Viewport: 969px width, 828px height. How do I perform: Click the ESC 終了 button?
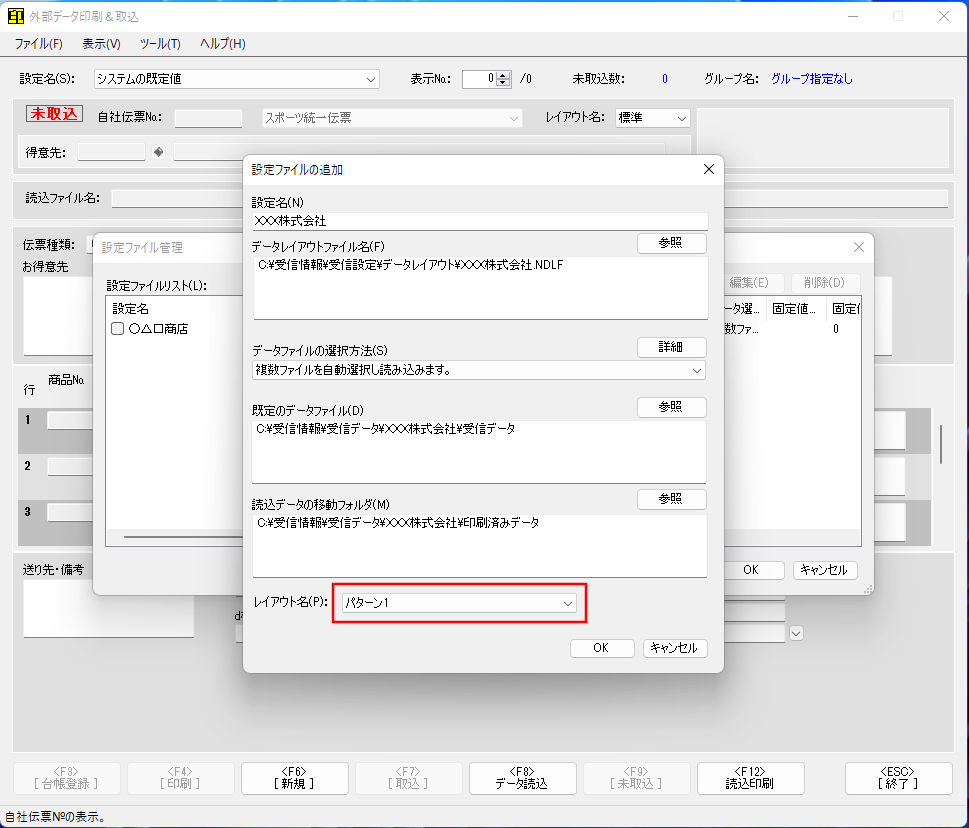click(899, 778)
